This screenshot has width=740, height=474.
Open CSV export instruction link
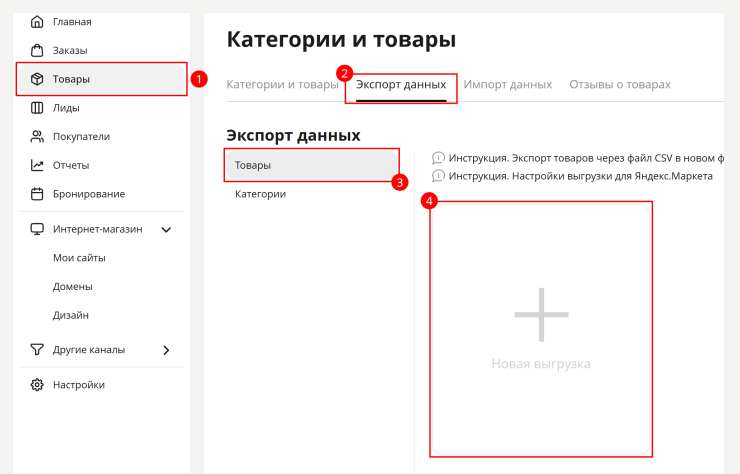coord(586,158)
